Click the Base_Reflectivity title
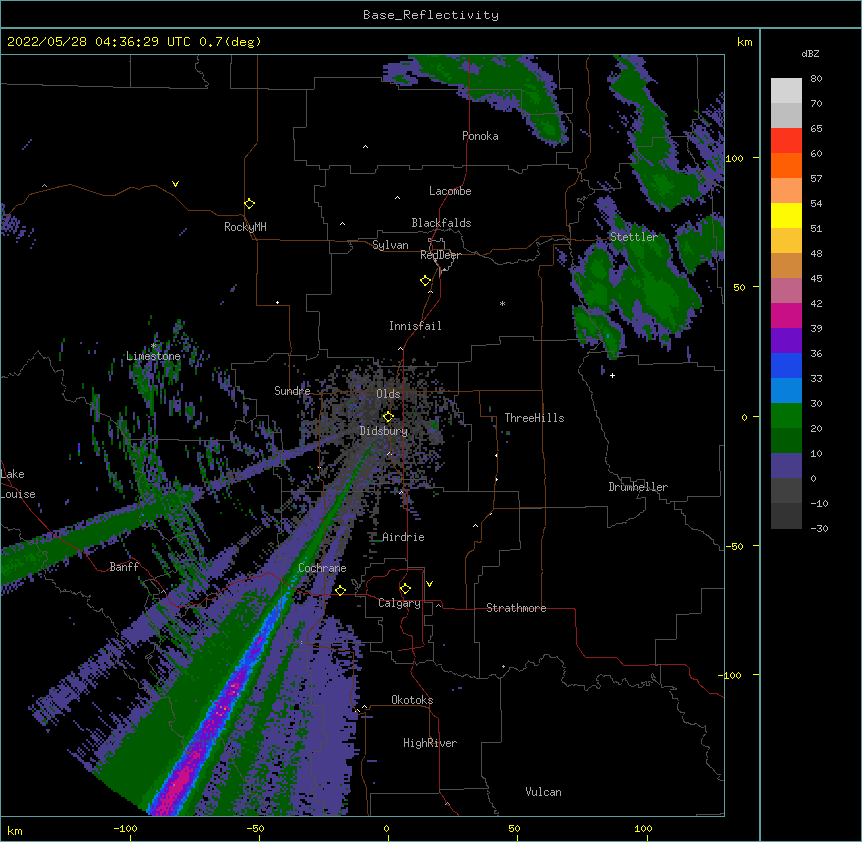The image size is (862, 842). (431, 15)
